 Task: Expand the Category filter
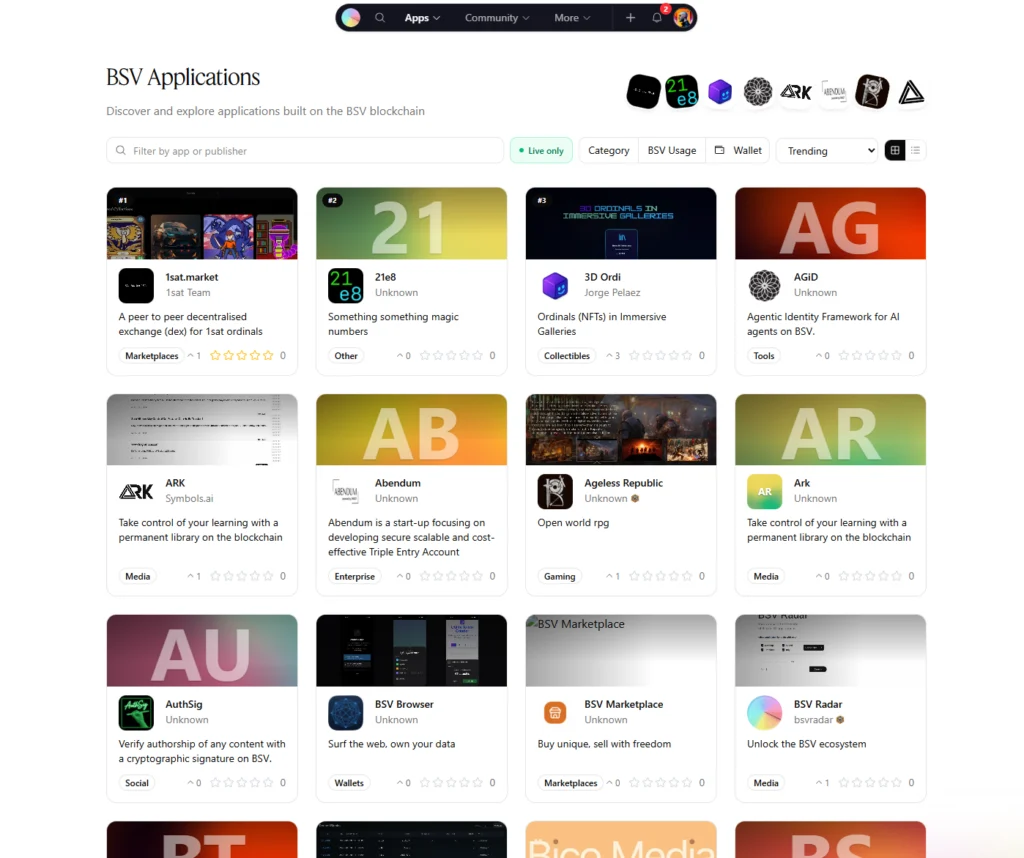pos(608,151)
